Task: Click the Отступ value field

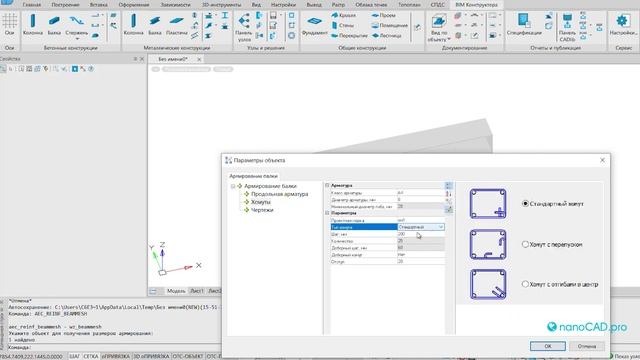Action: click(x=420, y=262)
